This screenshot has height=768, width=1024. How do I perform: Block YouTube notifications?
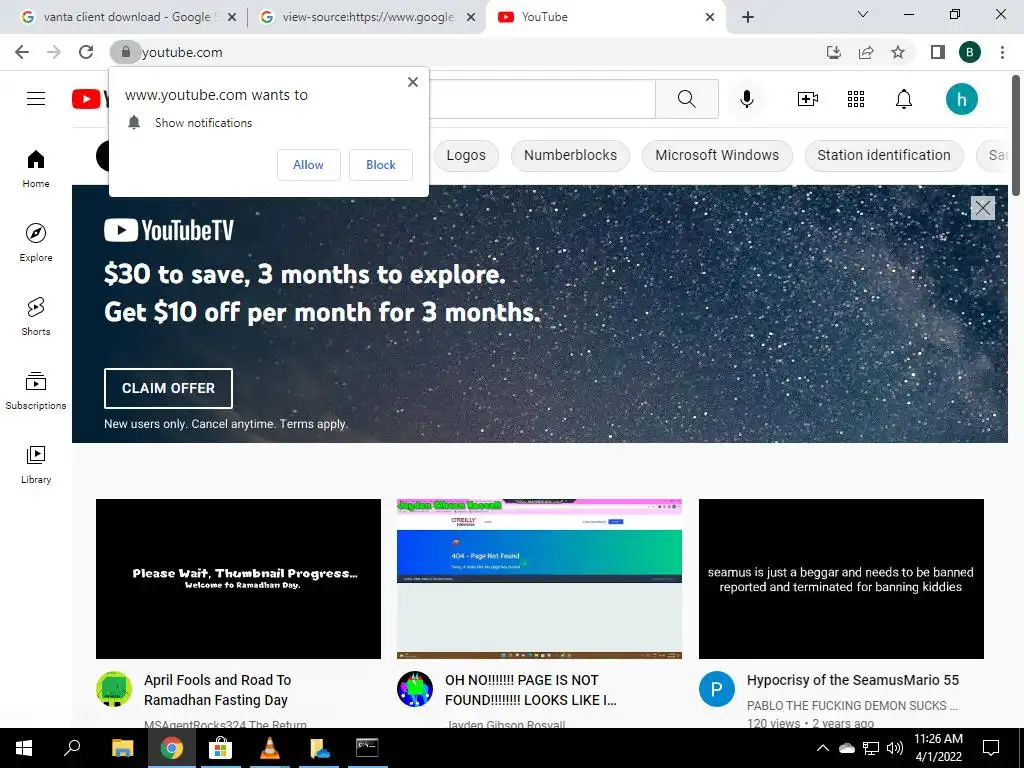click(x=381, y=165)
